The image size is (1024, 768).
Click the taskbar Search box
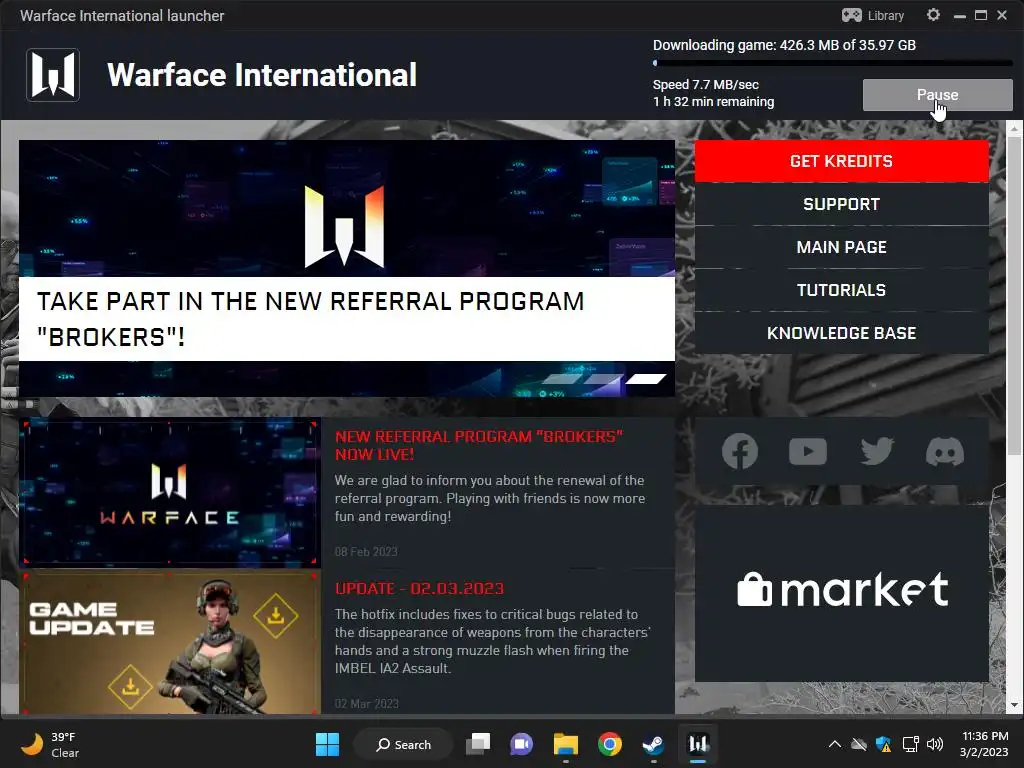(403, 744)
